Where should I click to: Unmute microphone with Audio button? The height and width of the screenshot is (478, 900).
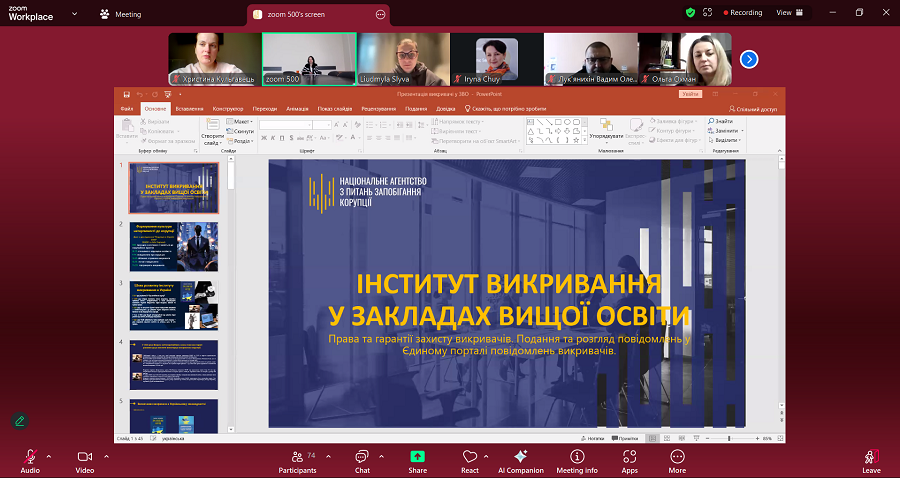30,461
